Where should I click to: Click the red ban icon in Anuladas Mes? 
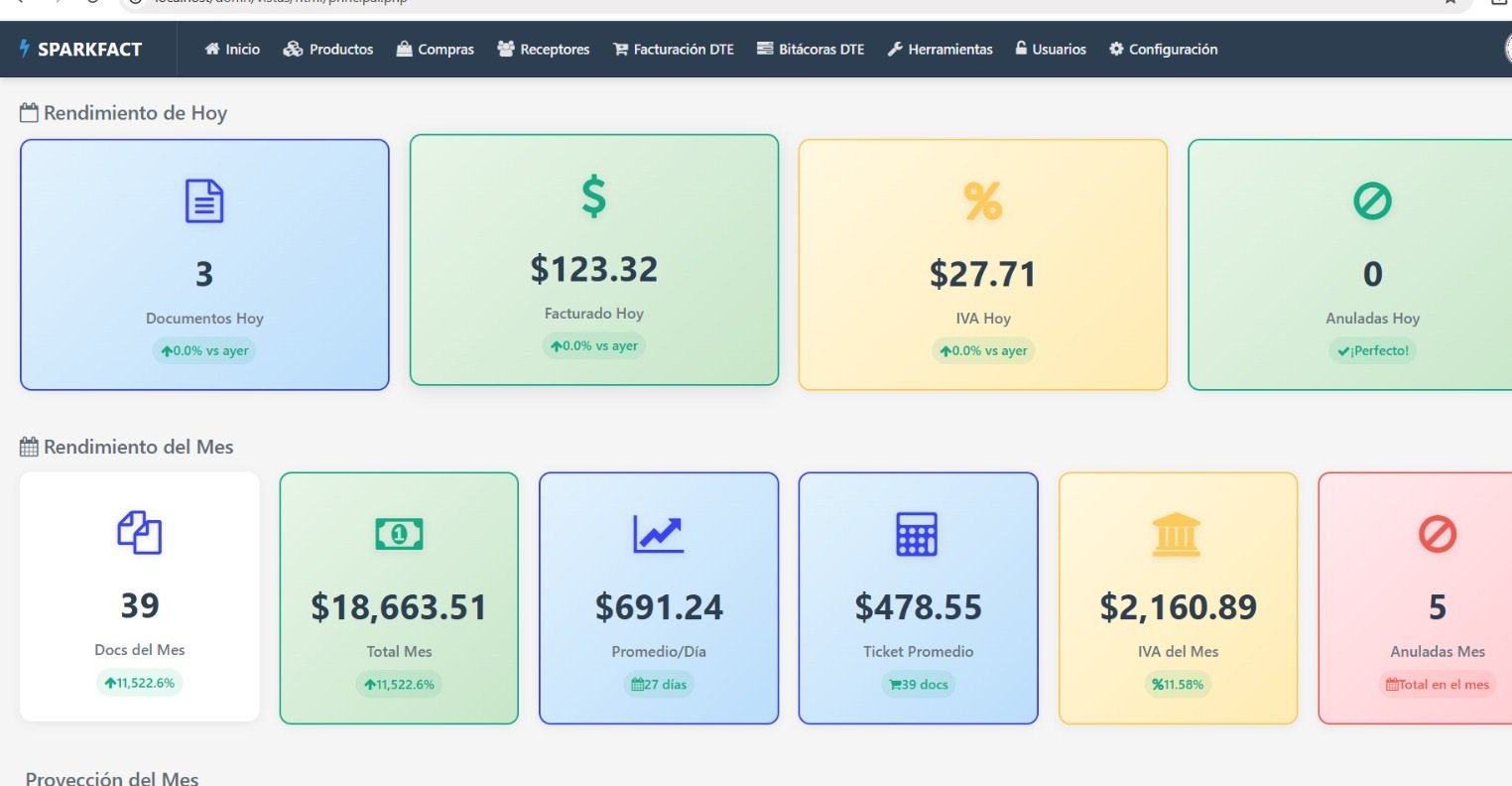1437,535
